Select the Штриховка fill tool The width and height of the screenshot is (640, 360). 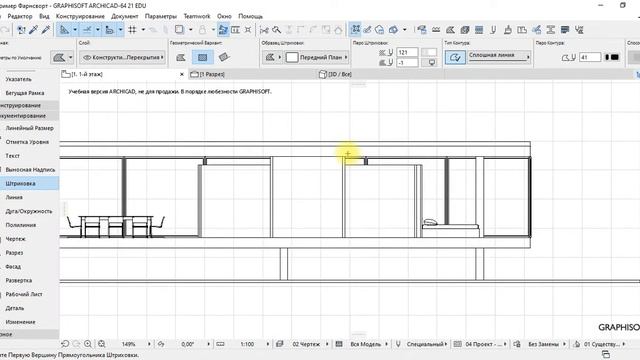pyautogui.click(x=29, y=184)
